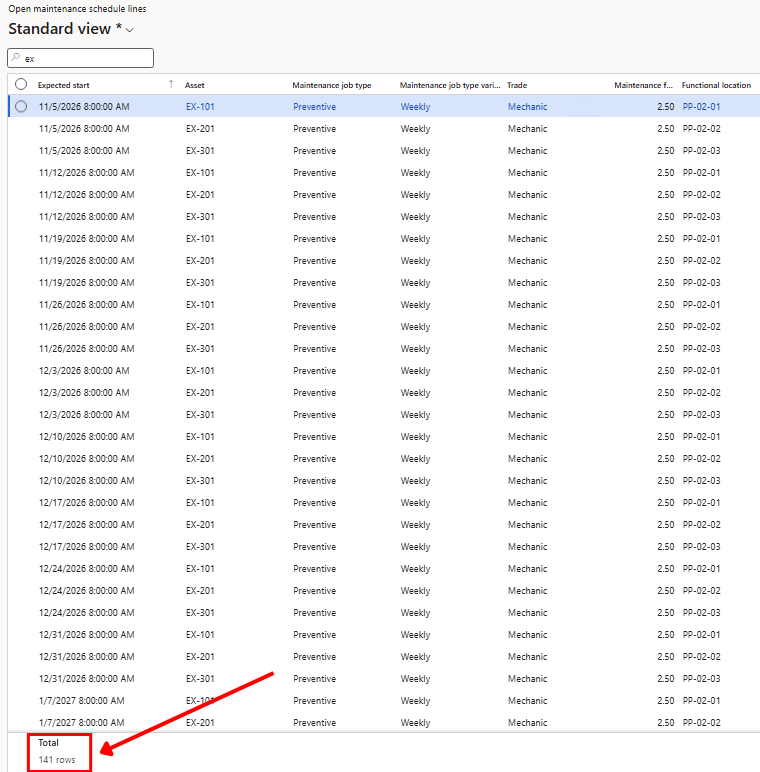Click PP-02-03 cell in the 12/24/2026 row
The image size is (760, 772).
click(x=701, y=612)
